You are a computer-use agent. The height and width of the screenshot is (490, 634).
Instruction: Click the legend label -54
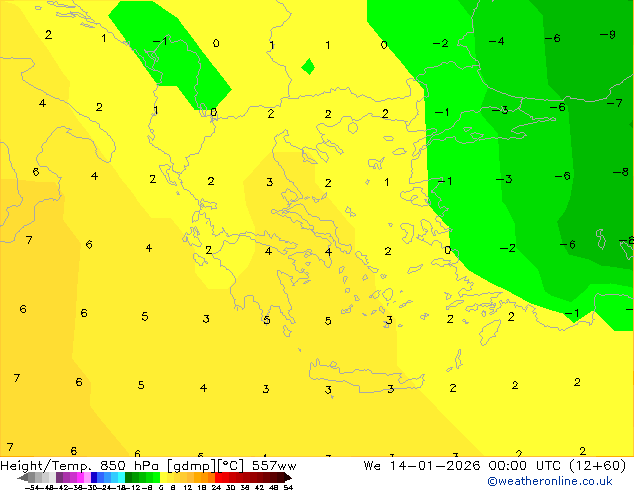pos(34,487)
